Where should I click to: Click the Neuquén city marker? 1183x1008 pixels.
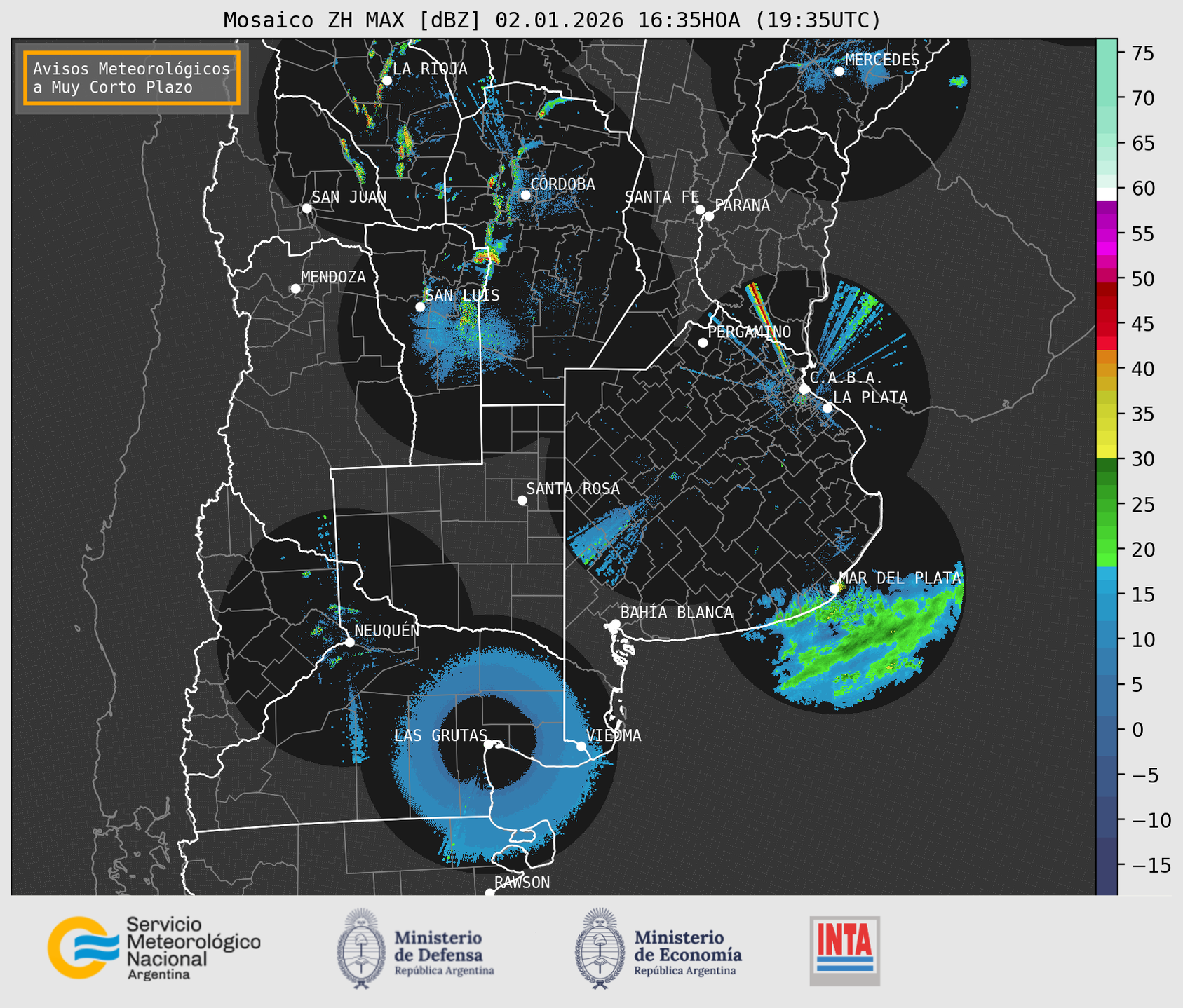(x=349, y=642)
